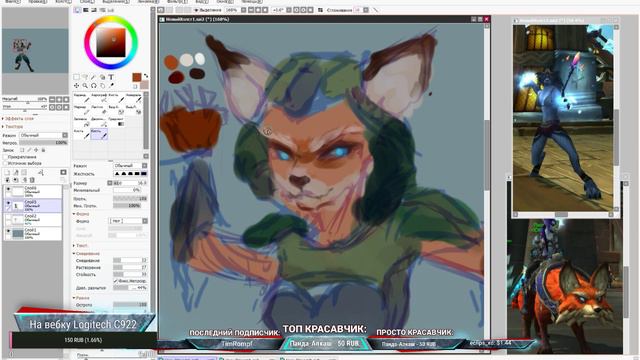Click the background color swatch
Screen dimensions: 640x360
(x=144, y=85)
